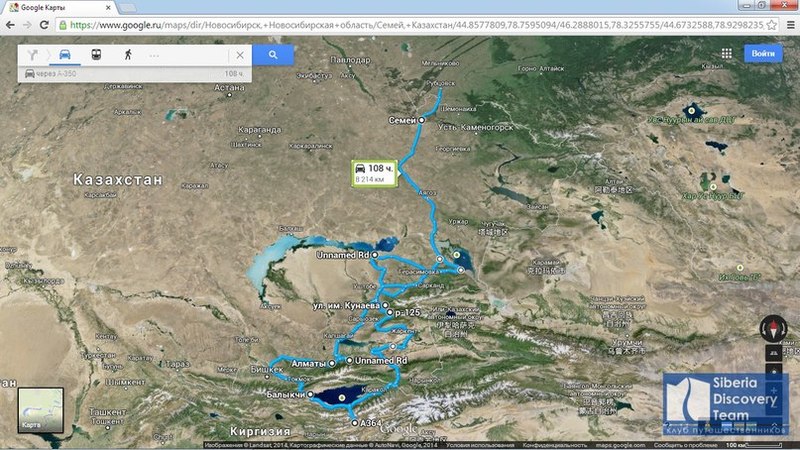The height and width of the screenshot is (450, 800).
Task: Click the Горно-Алтайск city label
Action: coord(541,68)
